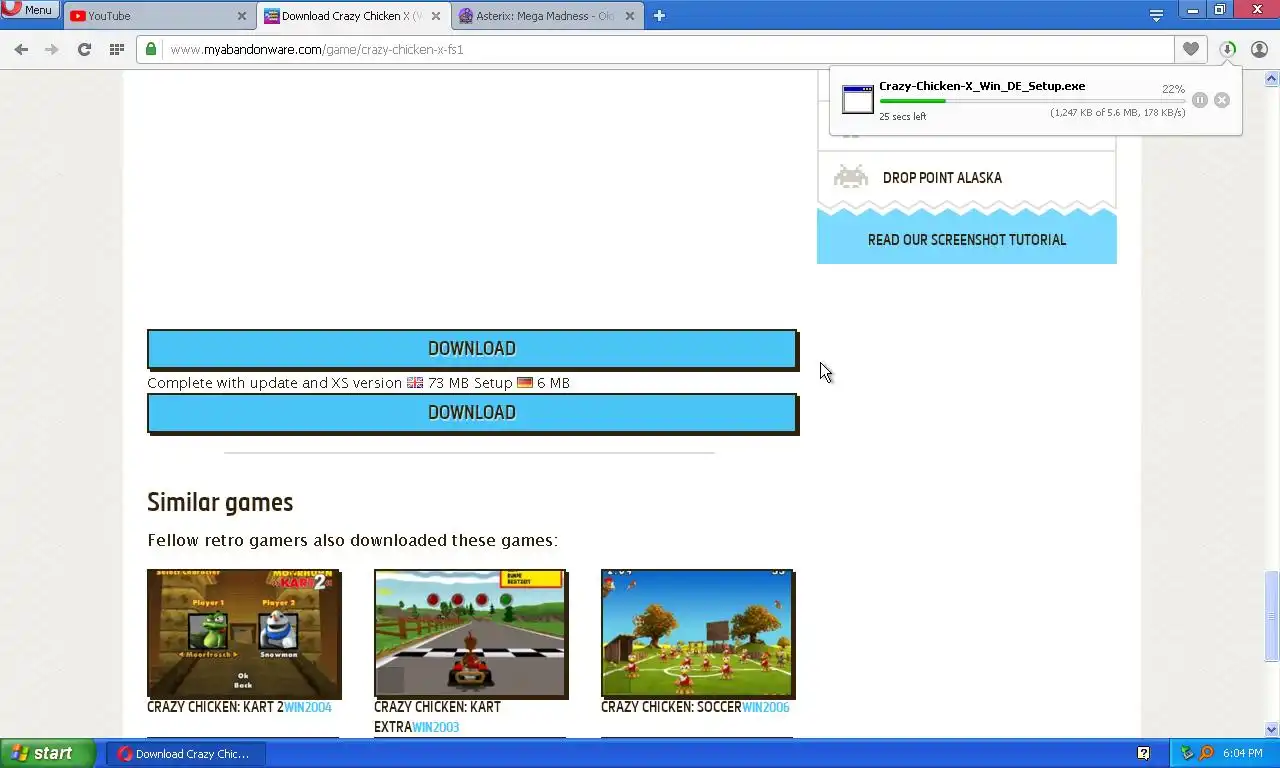Close the Asterix: Mega Madness tab
The height and width of the screenshot is (768, 1280).
[x=629, y=16]
